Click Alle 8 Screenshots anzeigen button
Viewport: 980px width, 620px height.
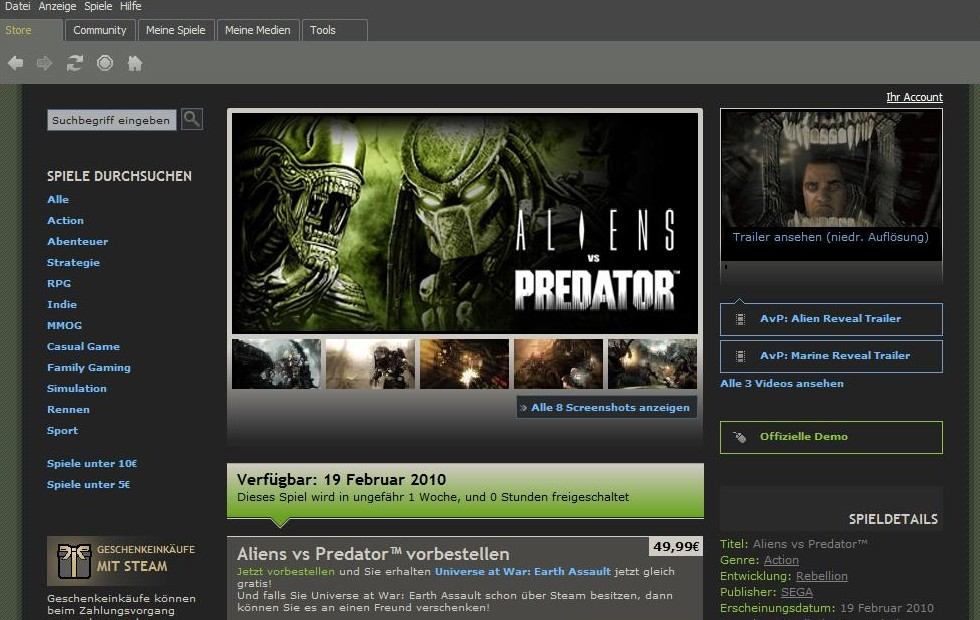(606, 408)
